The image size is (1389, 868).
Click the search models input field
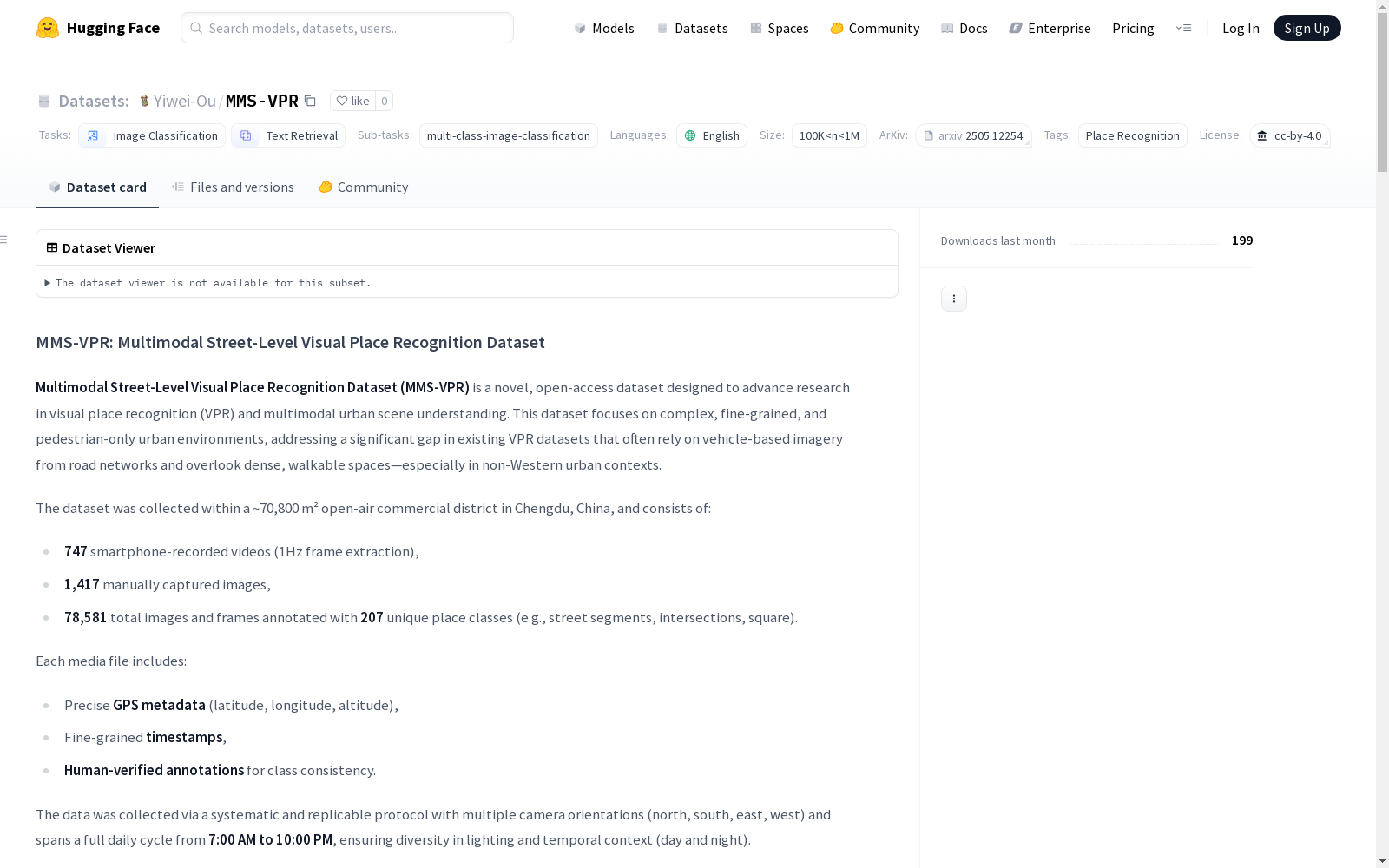coord(347,28)
